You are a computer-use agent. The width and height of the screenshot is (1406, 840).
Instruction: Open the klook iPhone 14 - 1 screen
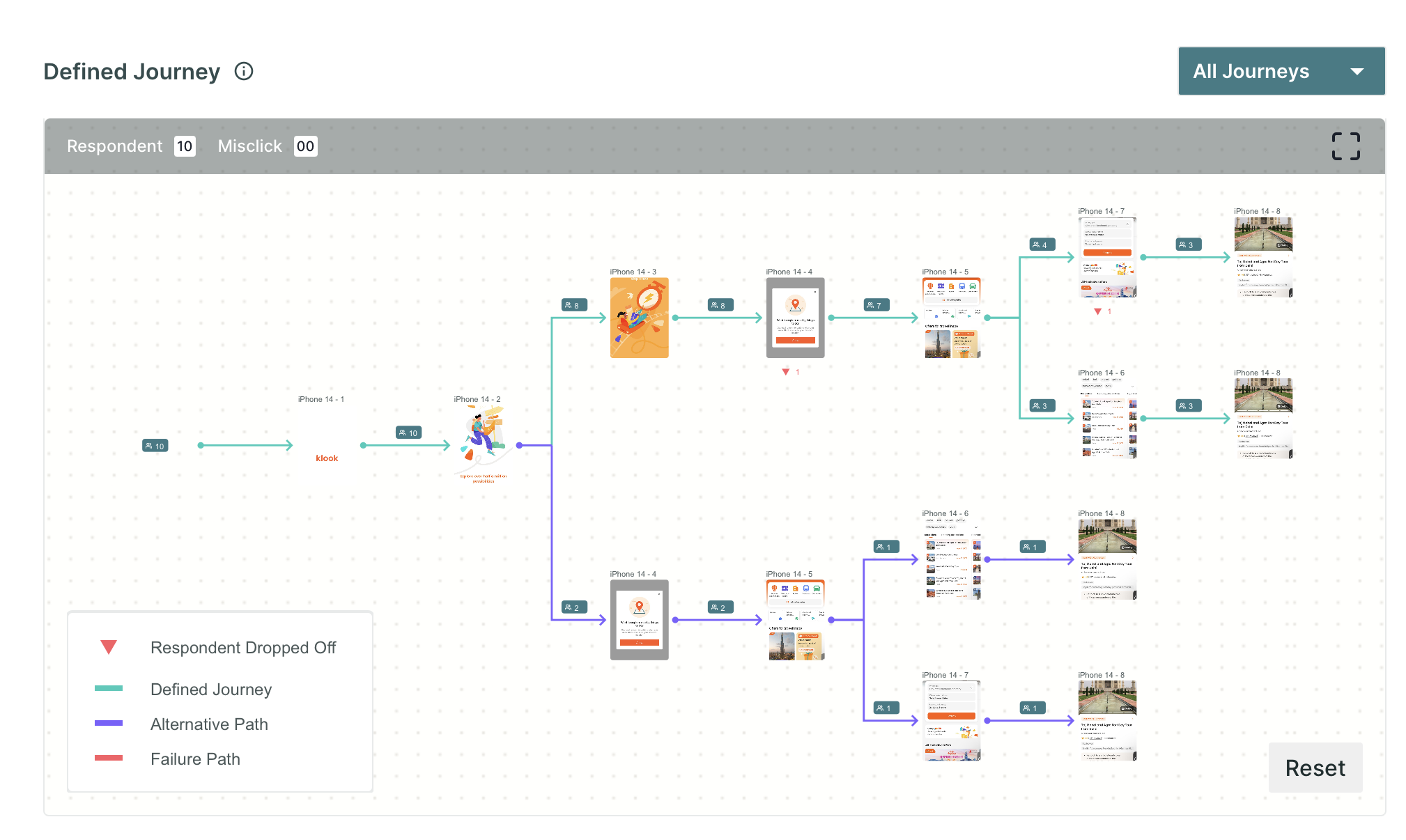[x=327, y=458]
